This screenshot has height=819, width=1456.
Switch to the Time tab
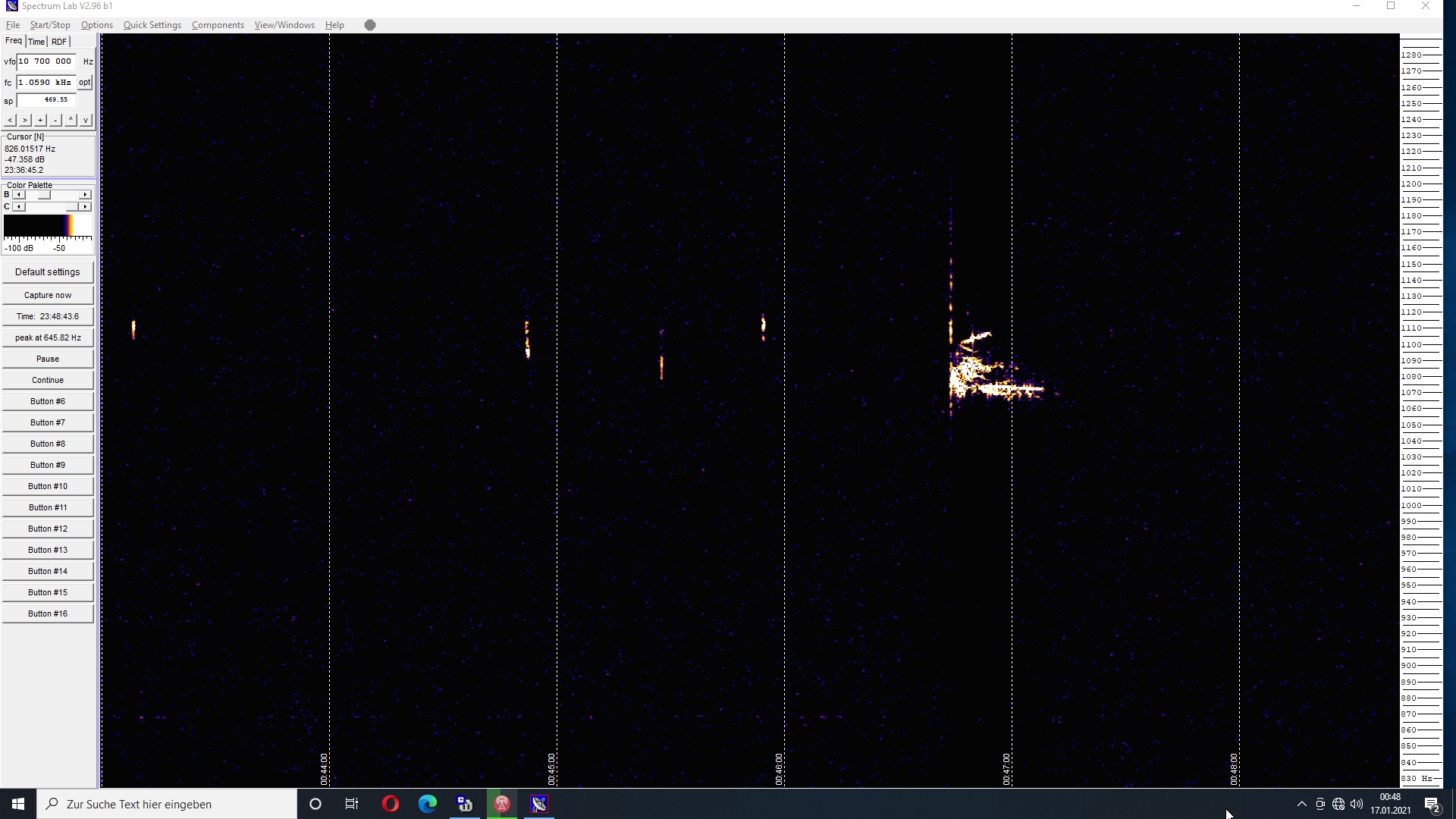pos(36,42)
